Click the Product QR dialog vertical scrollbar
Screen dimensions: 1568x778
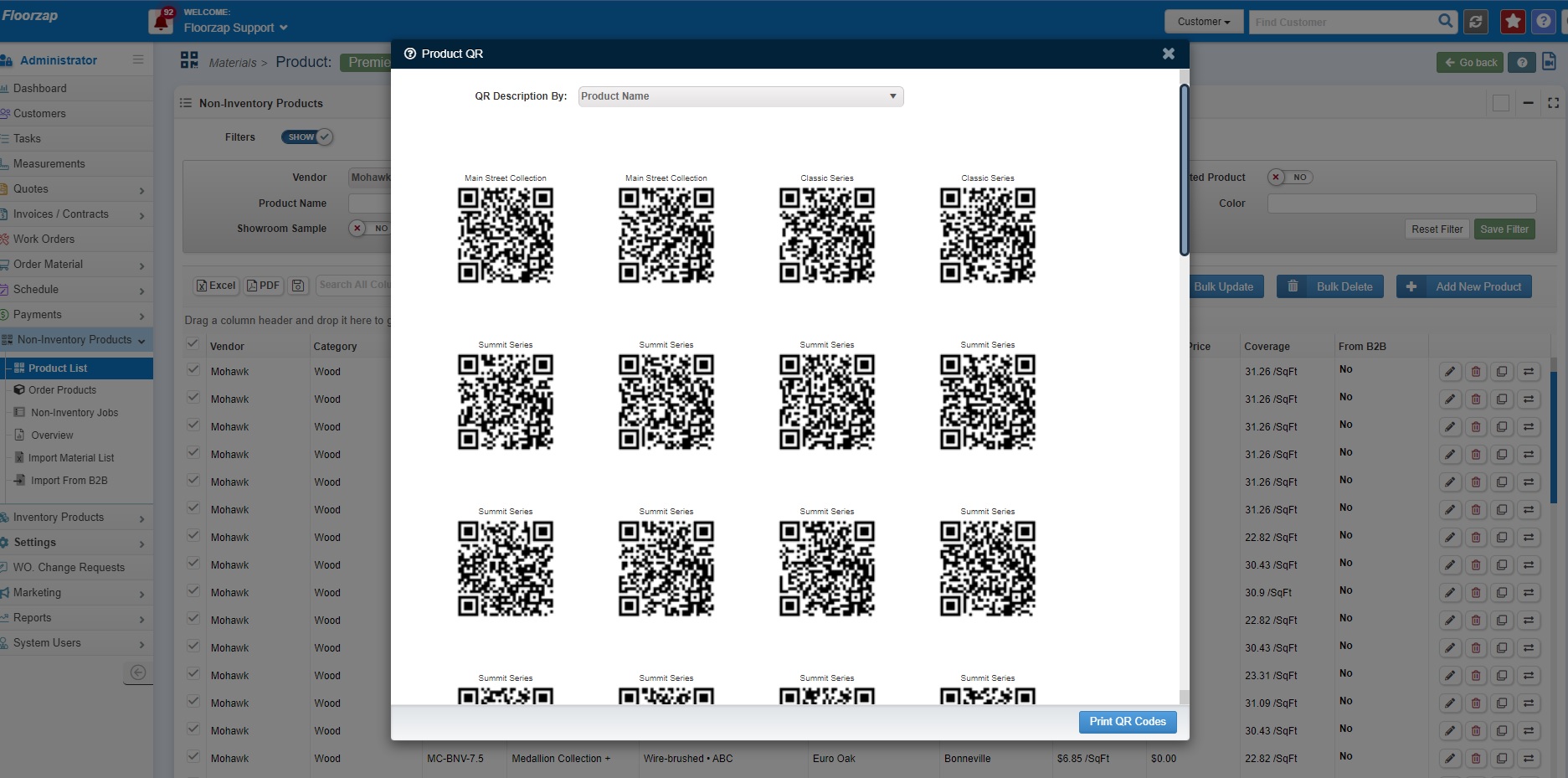click(x=1184, y=170)
